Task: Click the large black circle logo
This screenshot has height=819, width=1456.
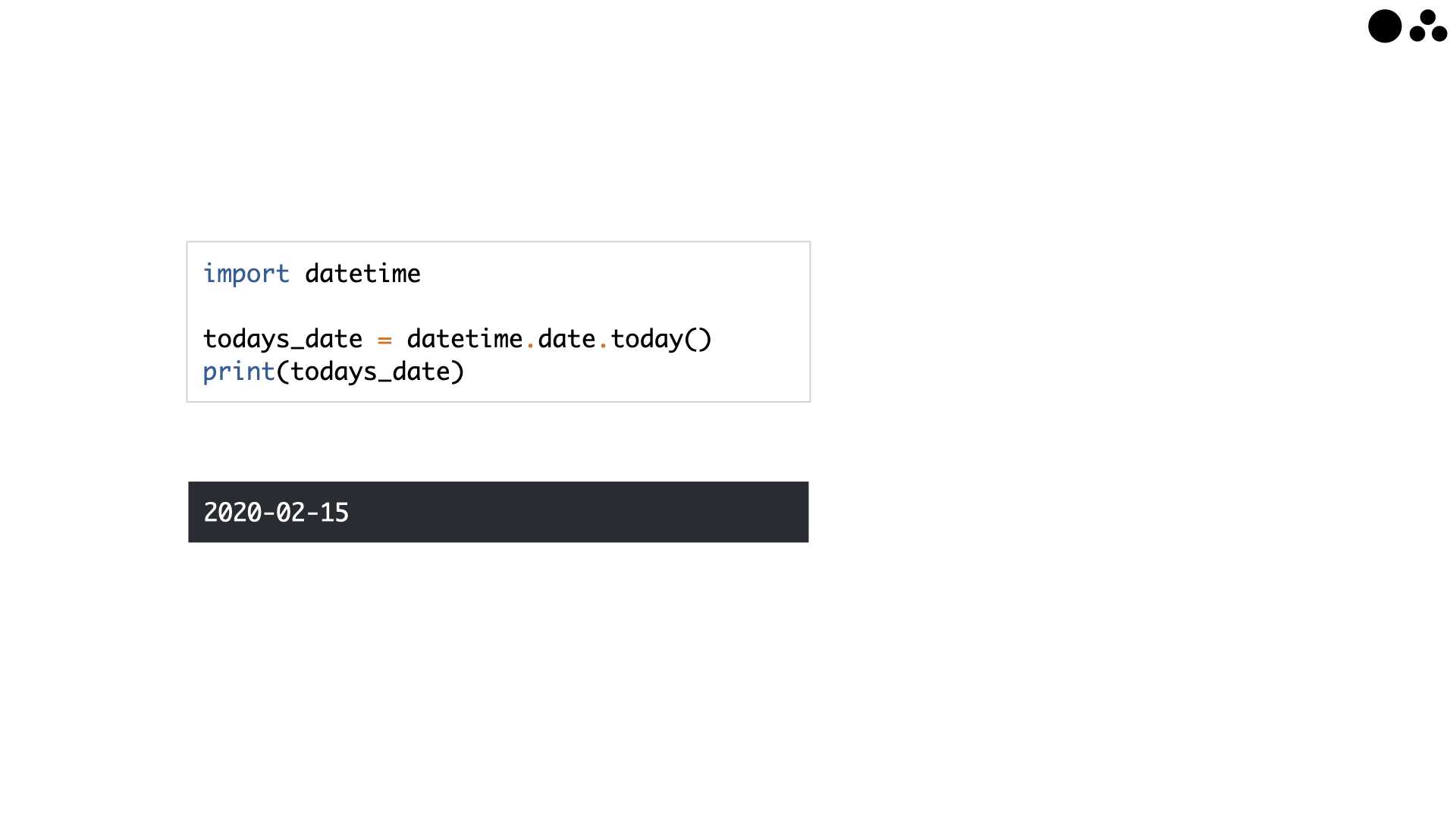Action: [x=1385, y=27]
